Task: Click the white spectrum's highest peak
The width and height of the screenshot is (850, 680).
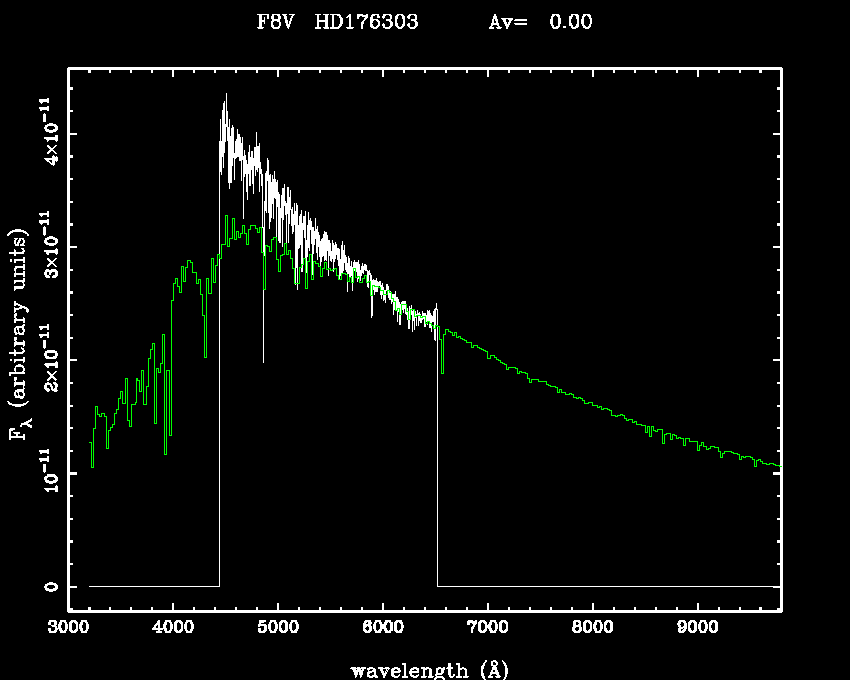Action: (225, 95)
